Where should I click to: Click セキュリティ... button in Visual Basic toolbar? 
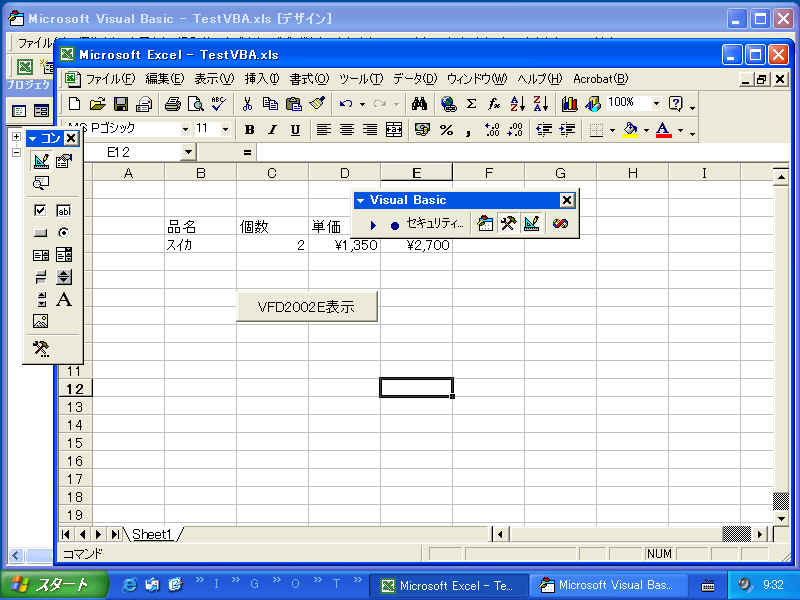pyautogui.click(x=435, y=223)
